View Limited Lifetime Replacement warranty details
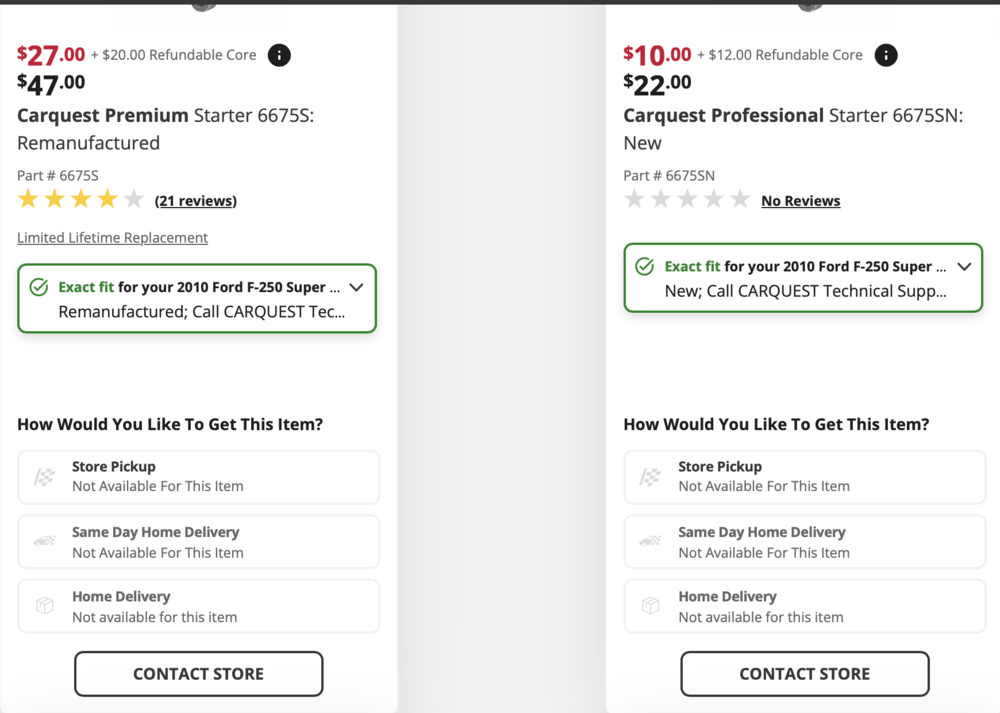The width and height of the screenshot is (1000, 713). 112,238
